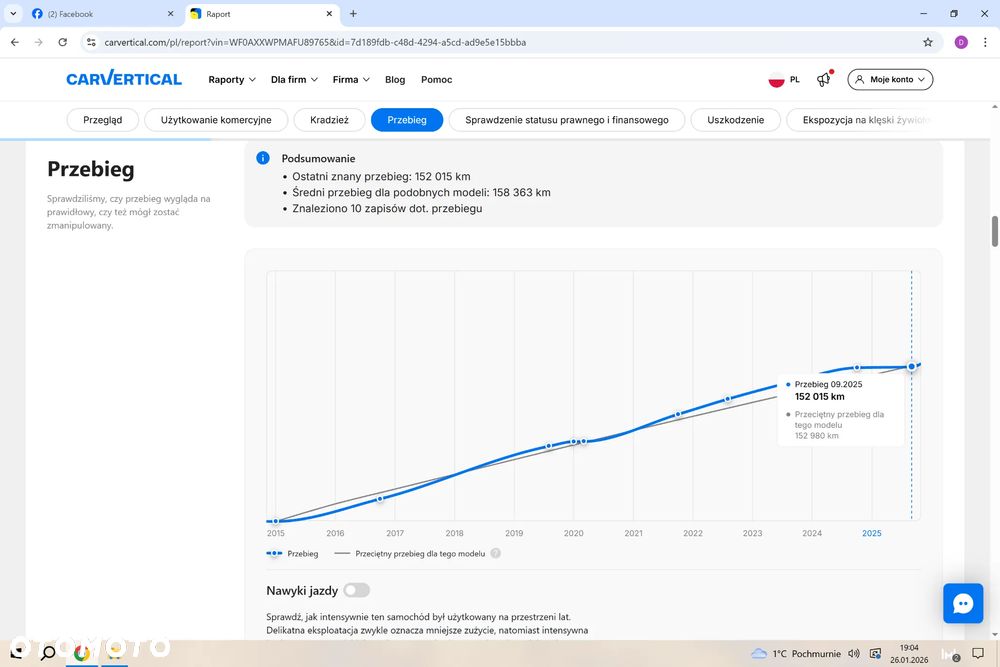
Task: Click the 2025 year label on chart axis
Action: pyautogui.click(x=872, y=533)
